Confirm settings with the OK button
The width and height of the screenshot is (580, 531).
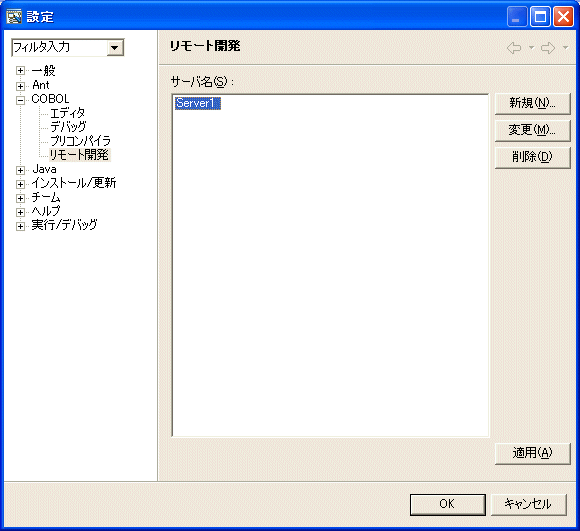(x=448, y=504)
